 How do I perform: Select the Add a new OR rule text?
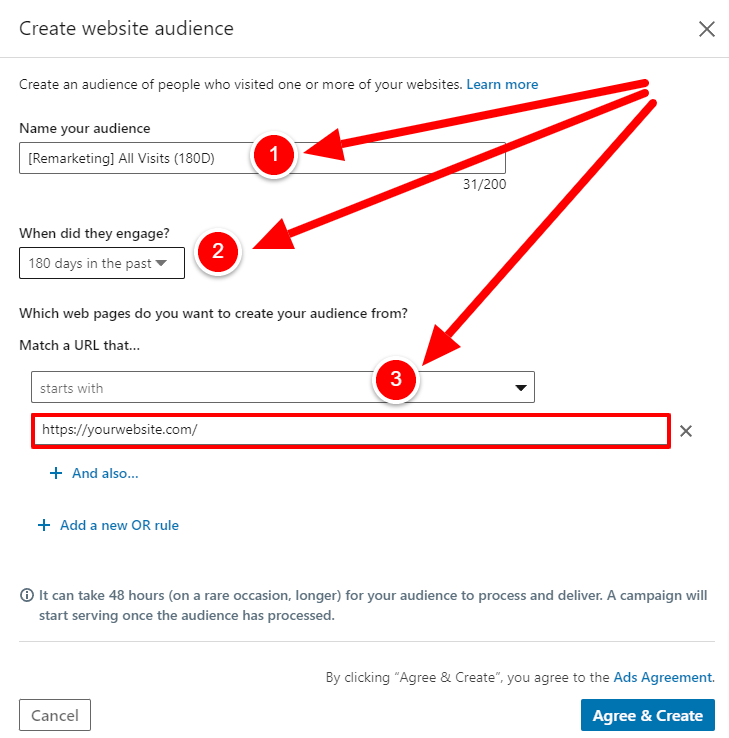120,525
